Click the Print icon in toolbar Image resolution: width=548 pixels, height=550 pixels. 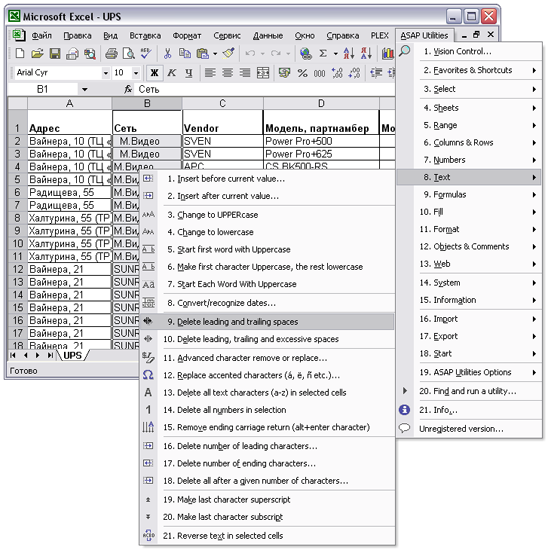(x=112, y=54)
